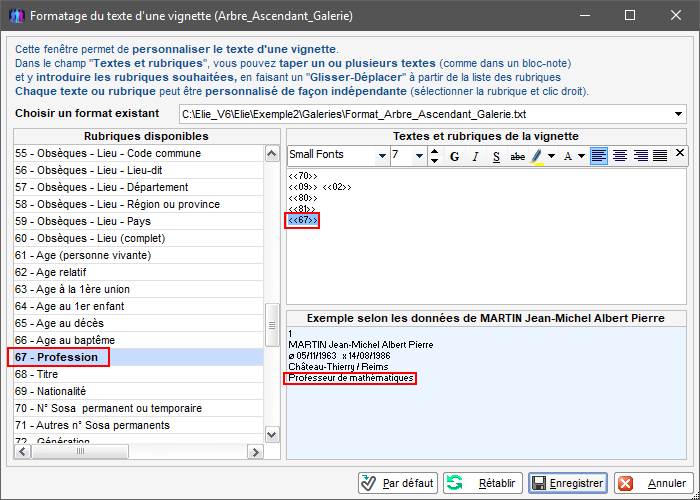700x500 pixels.
Task: Click the <<81>> tag in editor
Action: (x=302, y=208)
